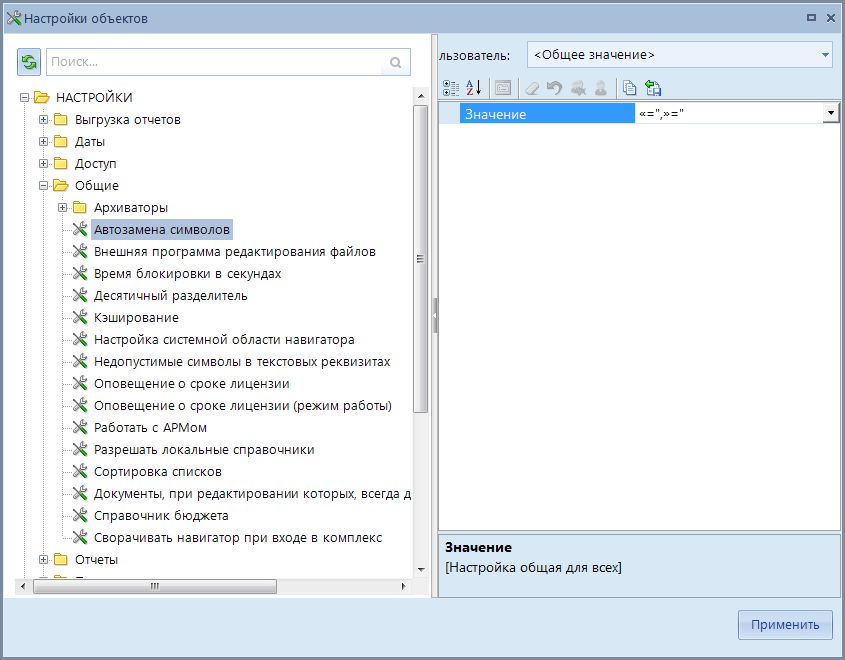Open the Значение value dropdown arrow
The image size is (845, 660).
tap(830, 114)
